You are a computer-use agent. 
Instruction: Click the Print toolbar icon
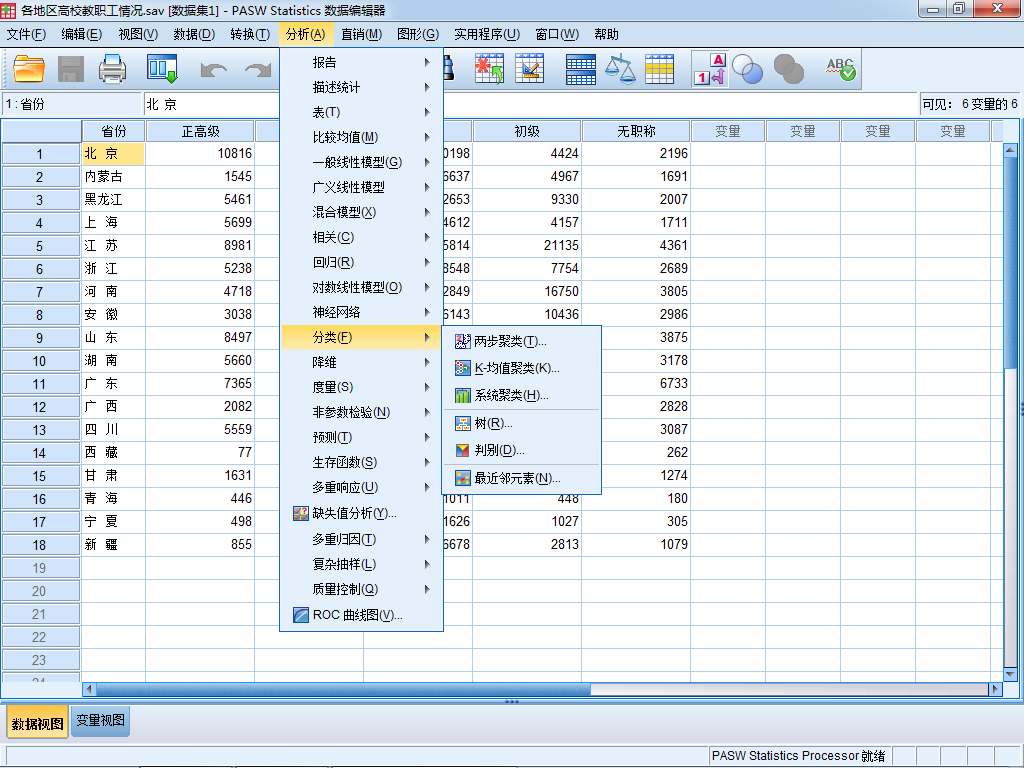pos(112,69)
